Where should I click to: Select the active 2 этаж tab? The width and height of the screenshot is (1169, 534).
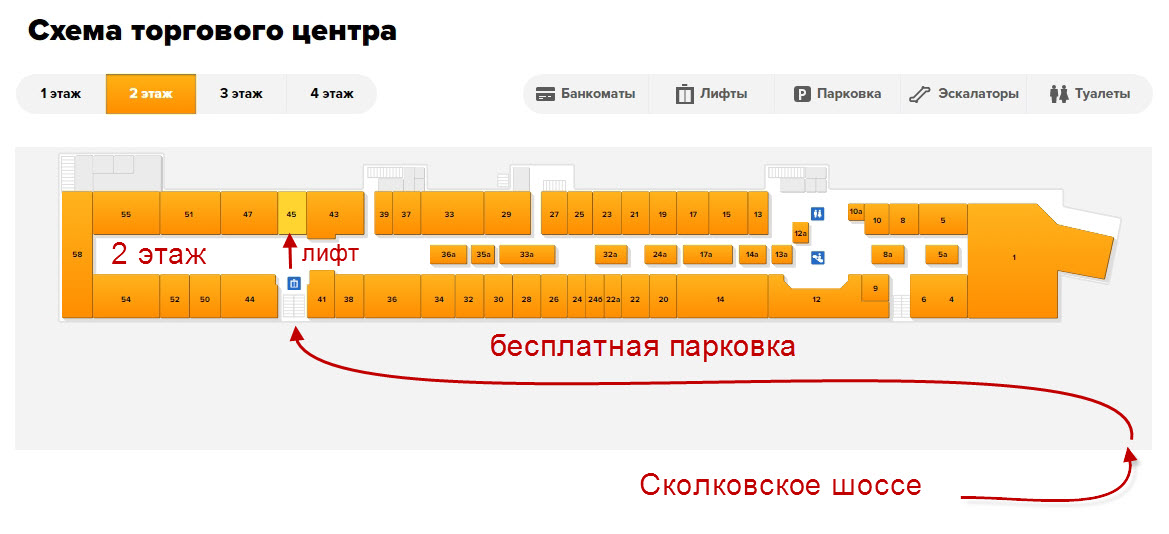pyautogui.click(x=151, y=94)
